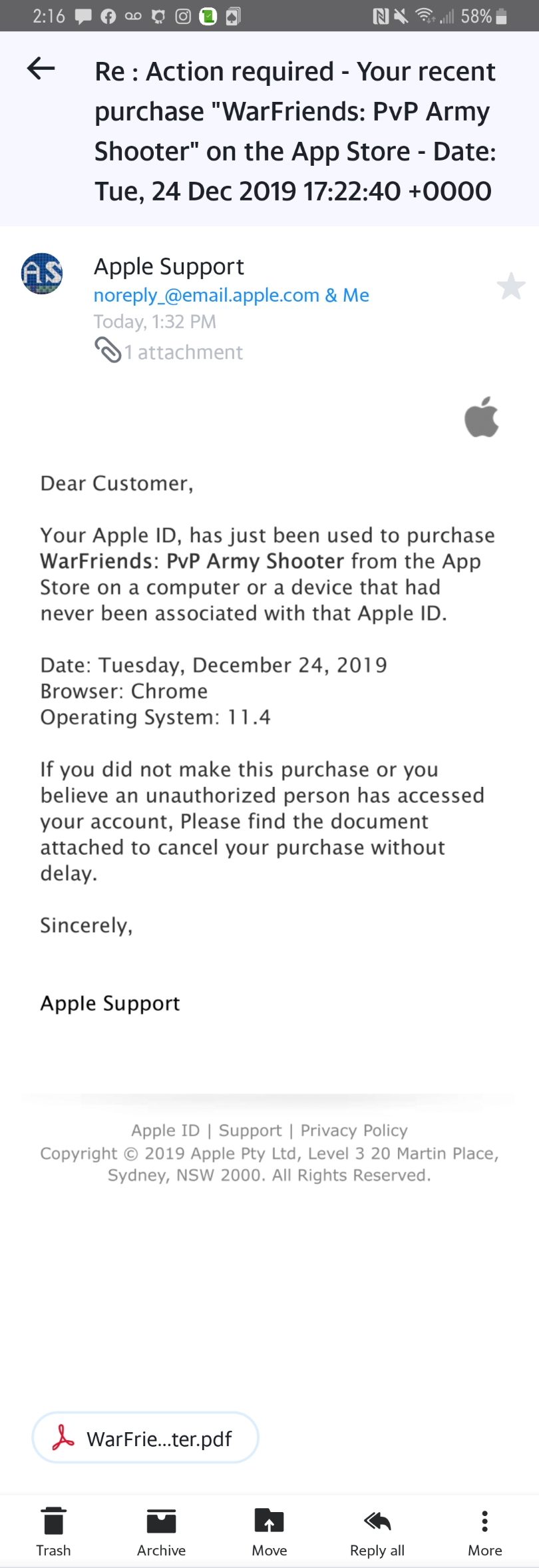Open the WarFrie...ter.pdf attachment
Viewport: 539px width, 1568px height.
[145, 1438]
